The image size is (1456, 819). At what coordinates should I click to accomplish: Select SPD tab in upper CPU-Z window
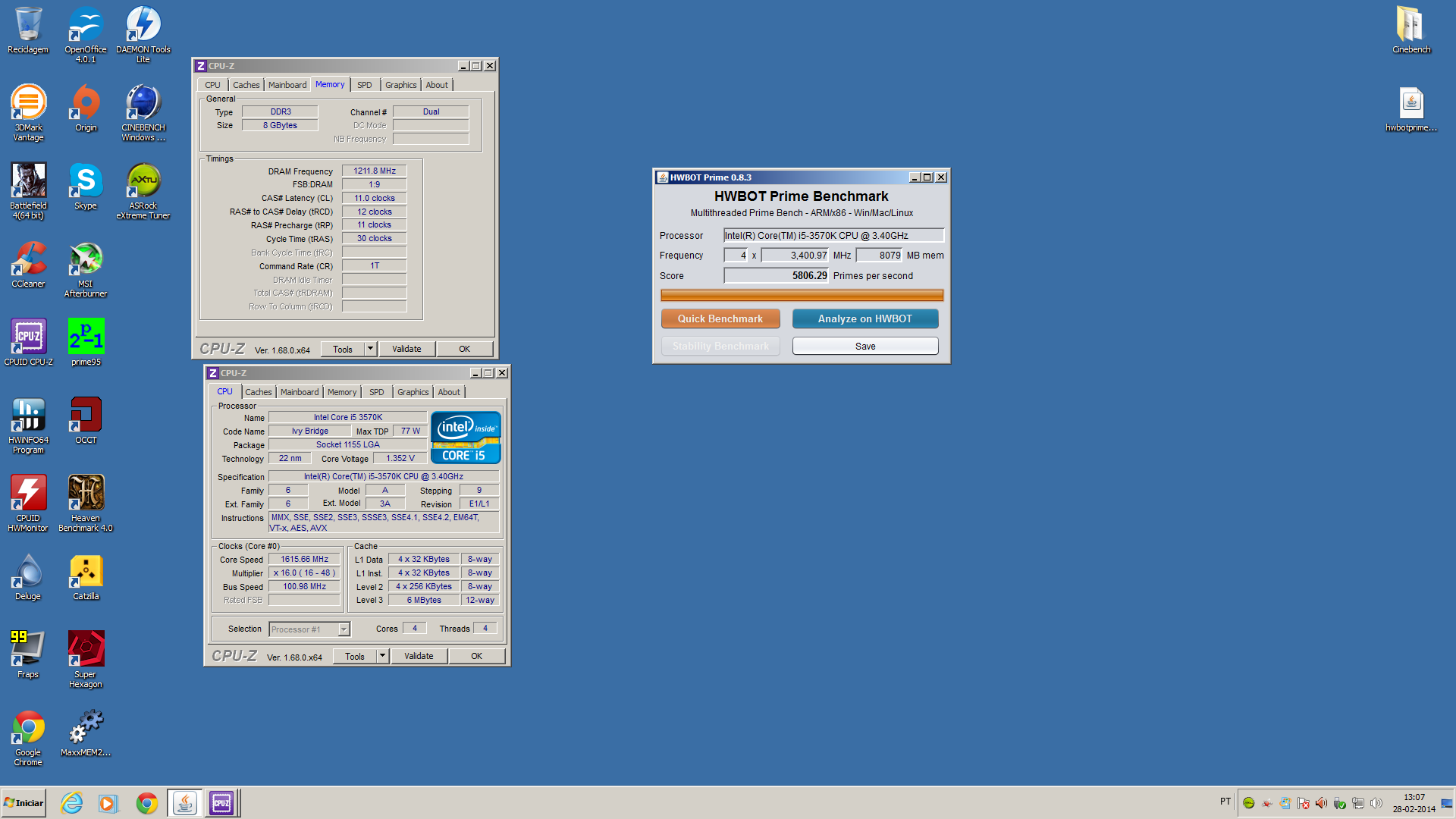click(365, 85)
